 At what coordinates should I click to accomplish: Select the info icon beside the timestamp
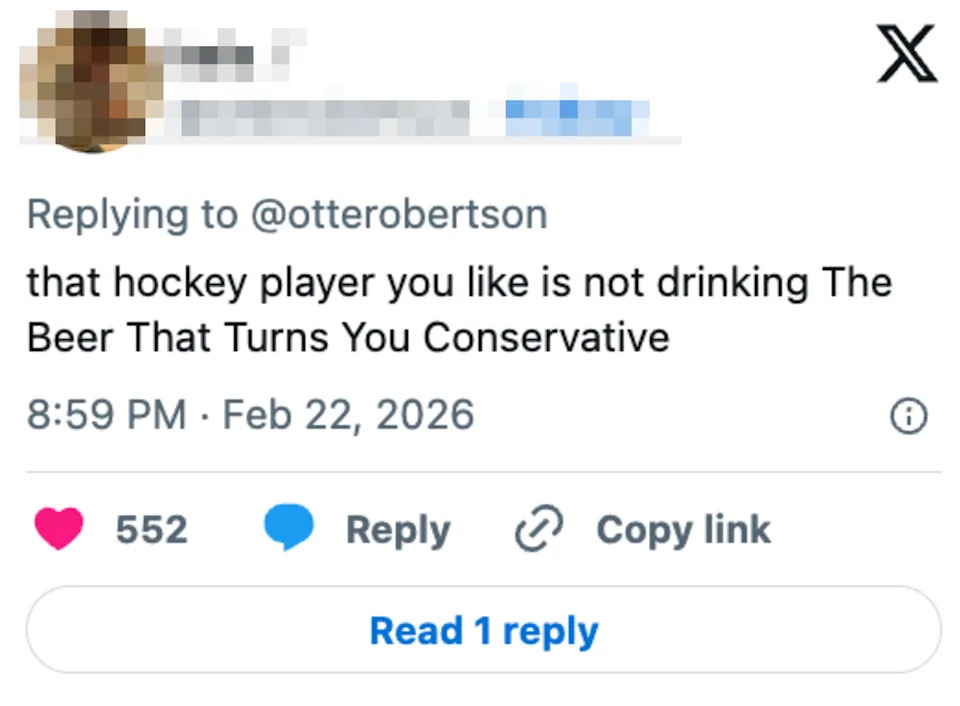point(908,416)
